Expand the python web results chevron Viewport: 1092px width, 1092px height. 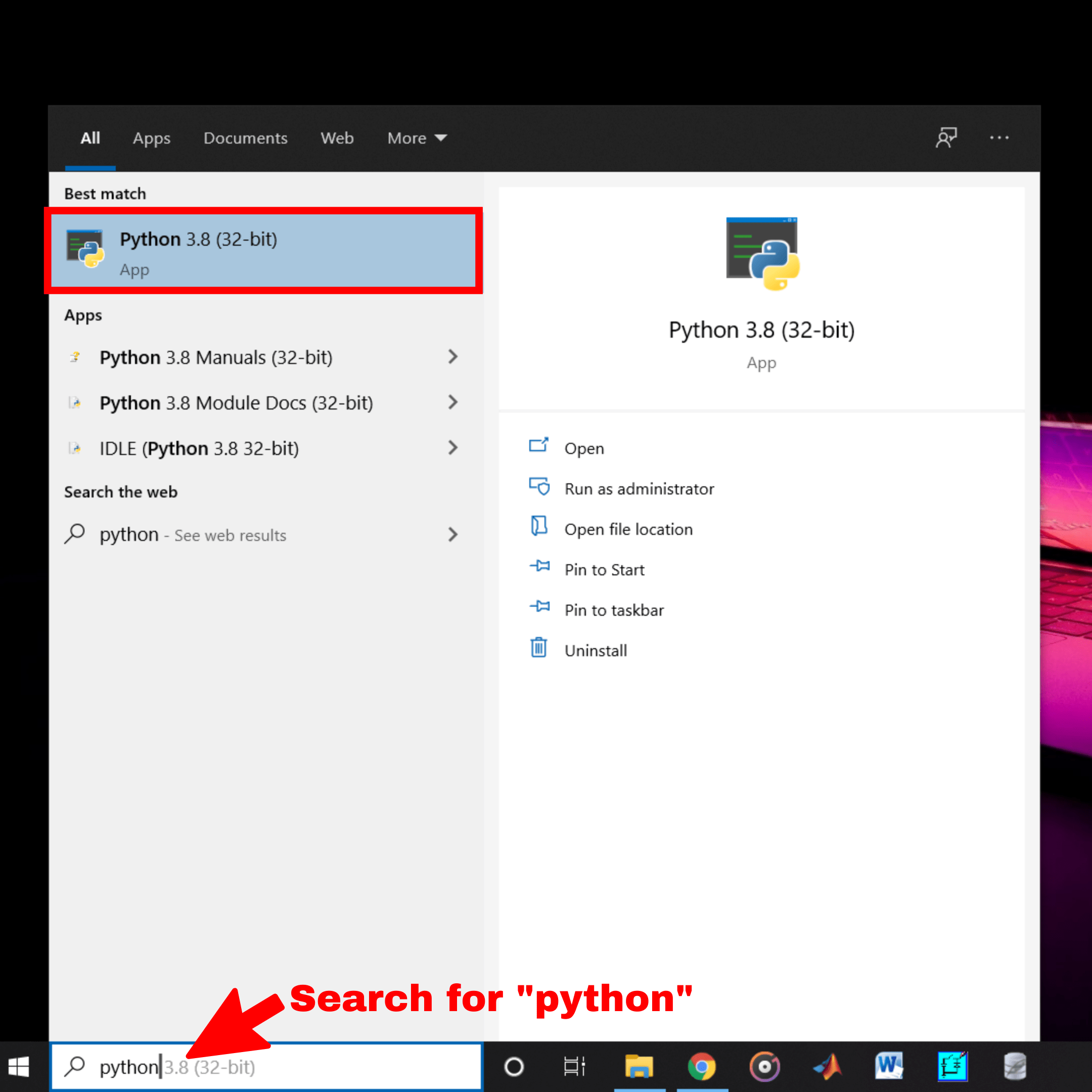(452, 535)
